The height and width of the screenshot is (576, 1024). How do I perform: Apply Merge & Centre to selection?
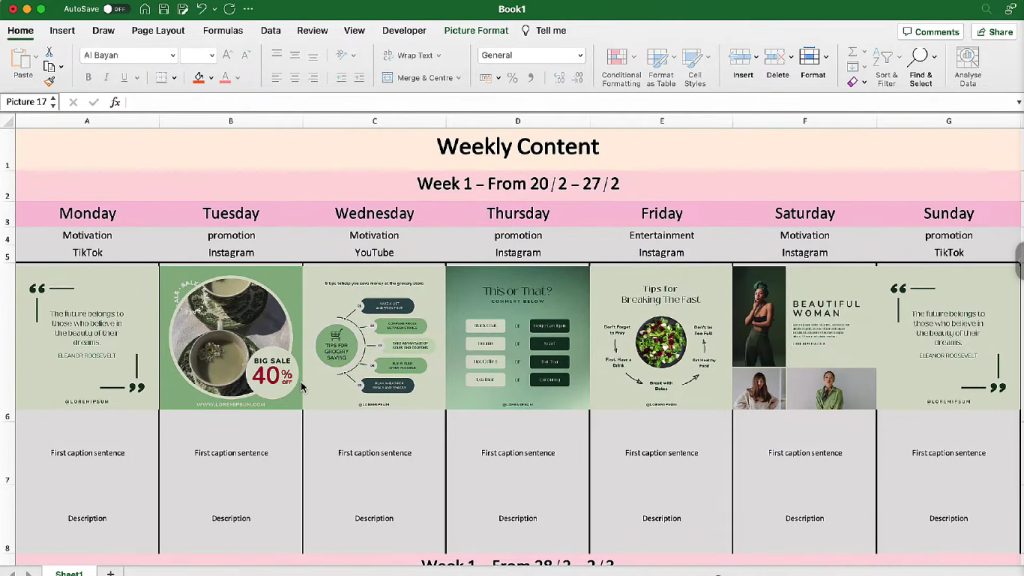(425, 78)
